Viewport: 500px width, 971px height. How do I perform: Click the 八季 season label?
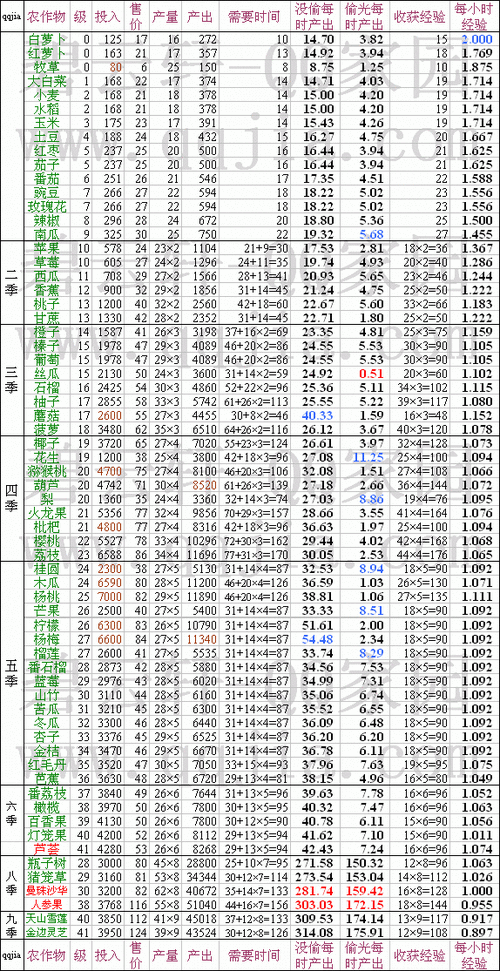pos(12,883)
